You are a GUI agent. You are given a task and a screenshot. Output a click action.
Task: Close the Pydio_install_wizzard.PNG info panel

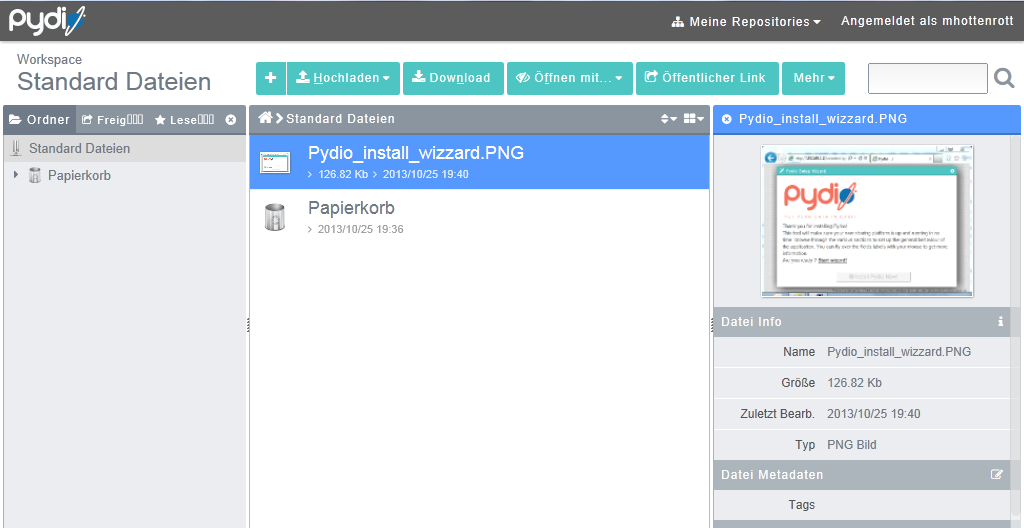pyautogui.click(x=727, y=119)
